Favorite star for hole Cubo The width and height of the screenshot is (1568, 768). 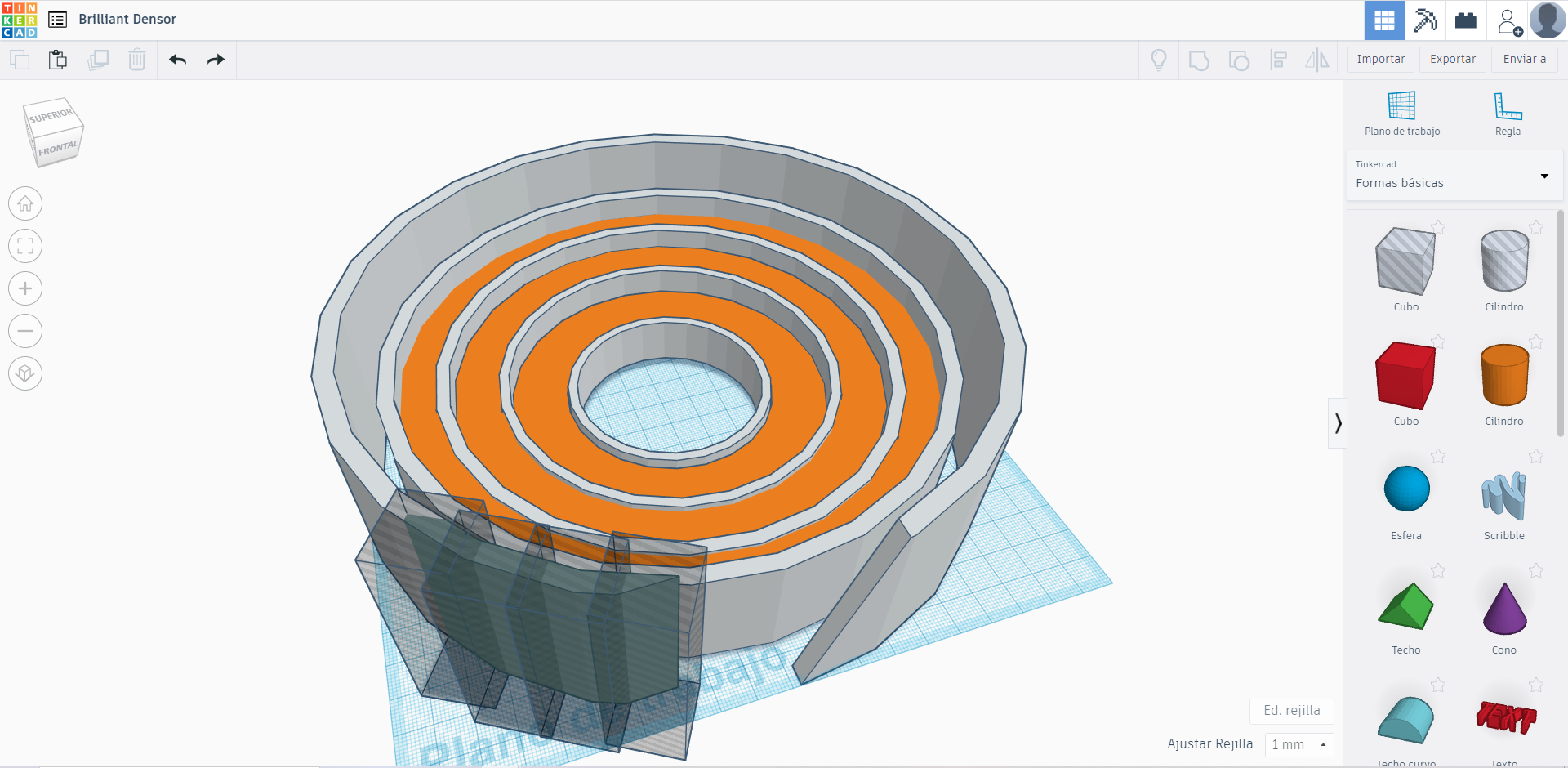pos(1438,227)
